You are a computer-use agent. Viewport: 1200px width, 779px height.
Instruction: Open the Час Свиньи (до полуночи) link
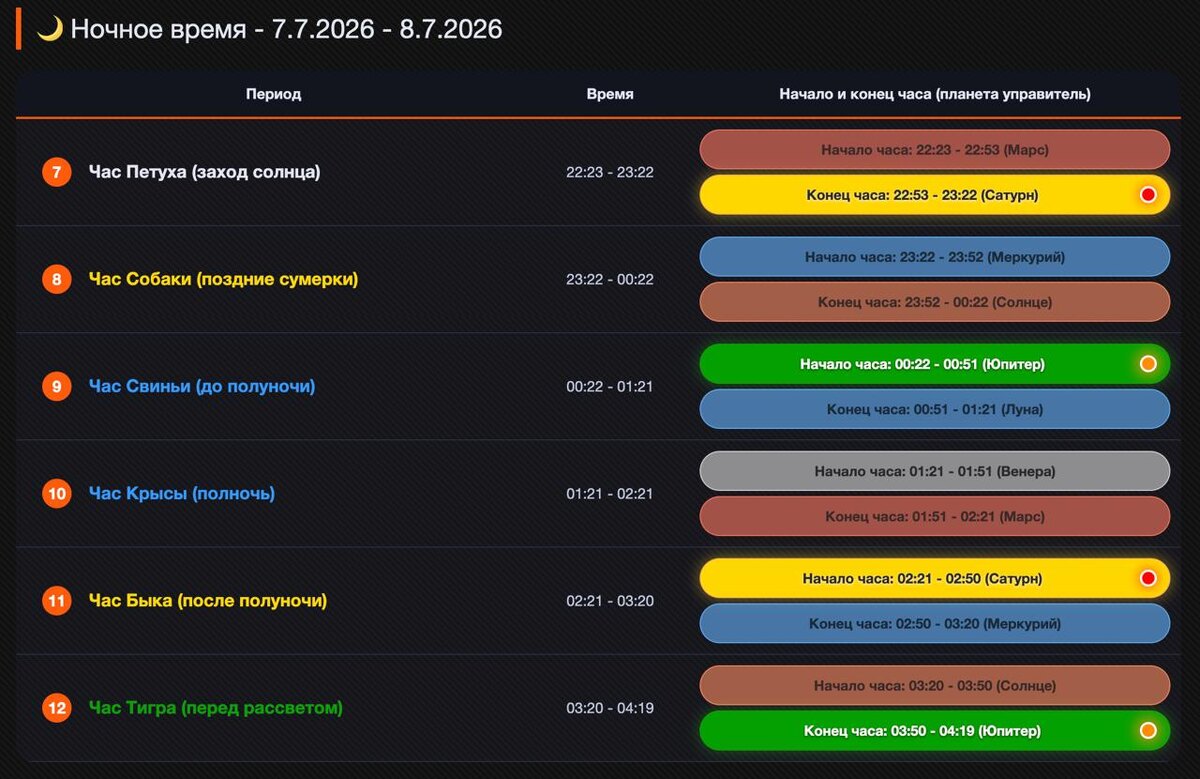point(202,386)
